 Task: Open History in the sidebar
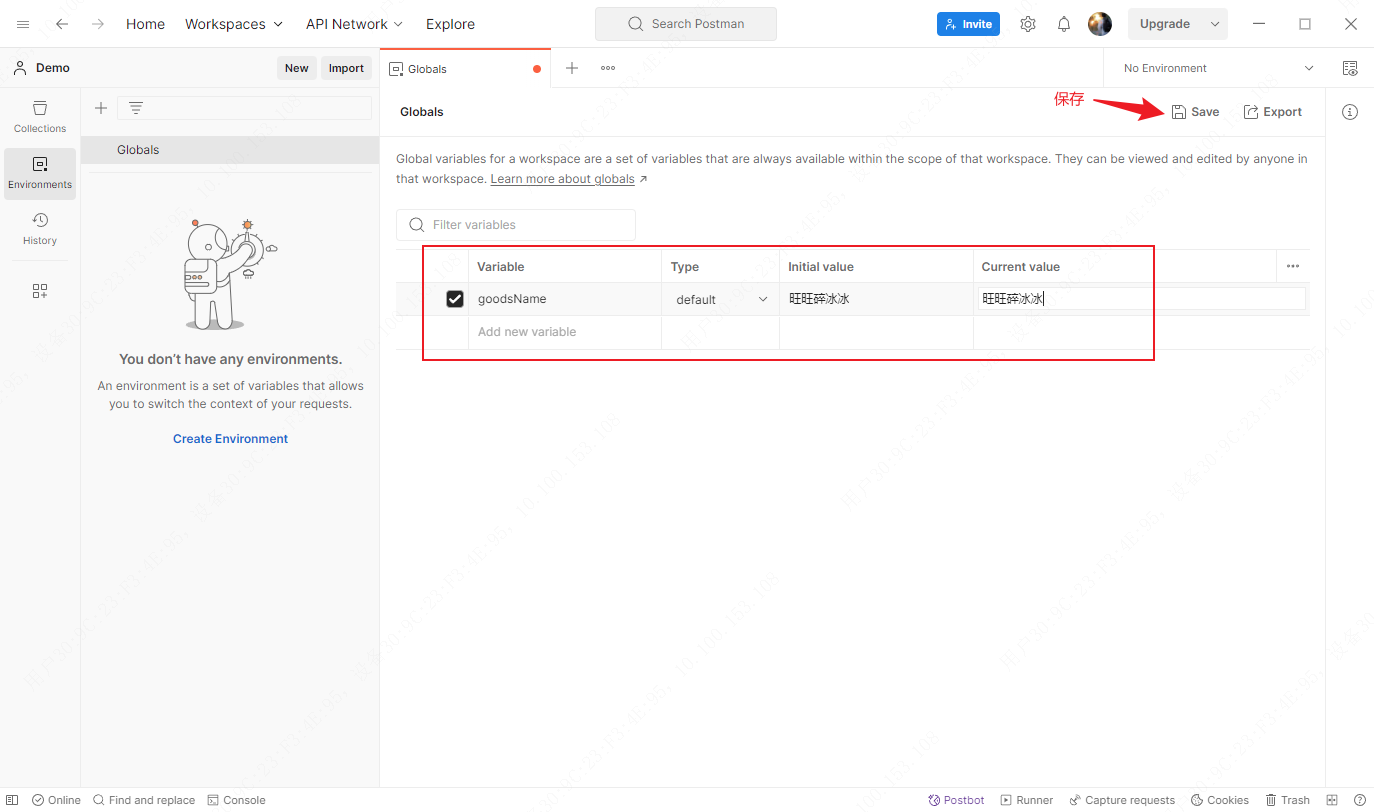click(x=40, y=228)
